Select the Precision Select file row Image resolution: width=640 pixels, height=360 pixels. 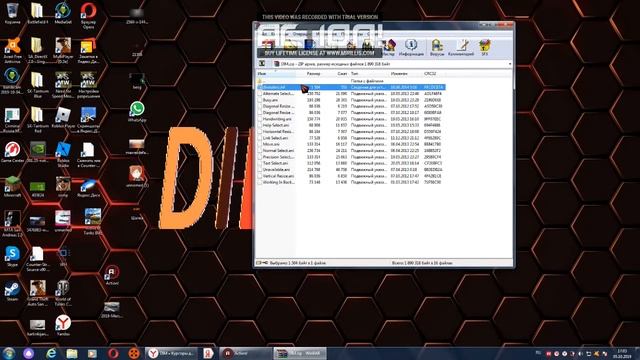[x=351, y=157]
